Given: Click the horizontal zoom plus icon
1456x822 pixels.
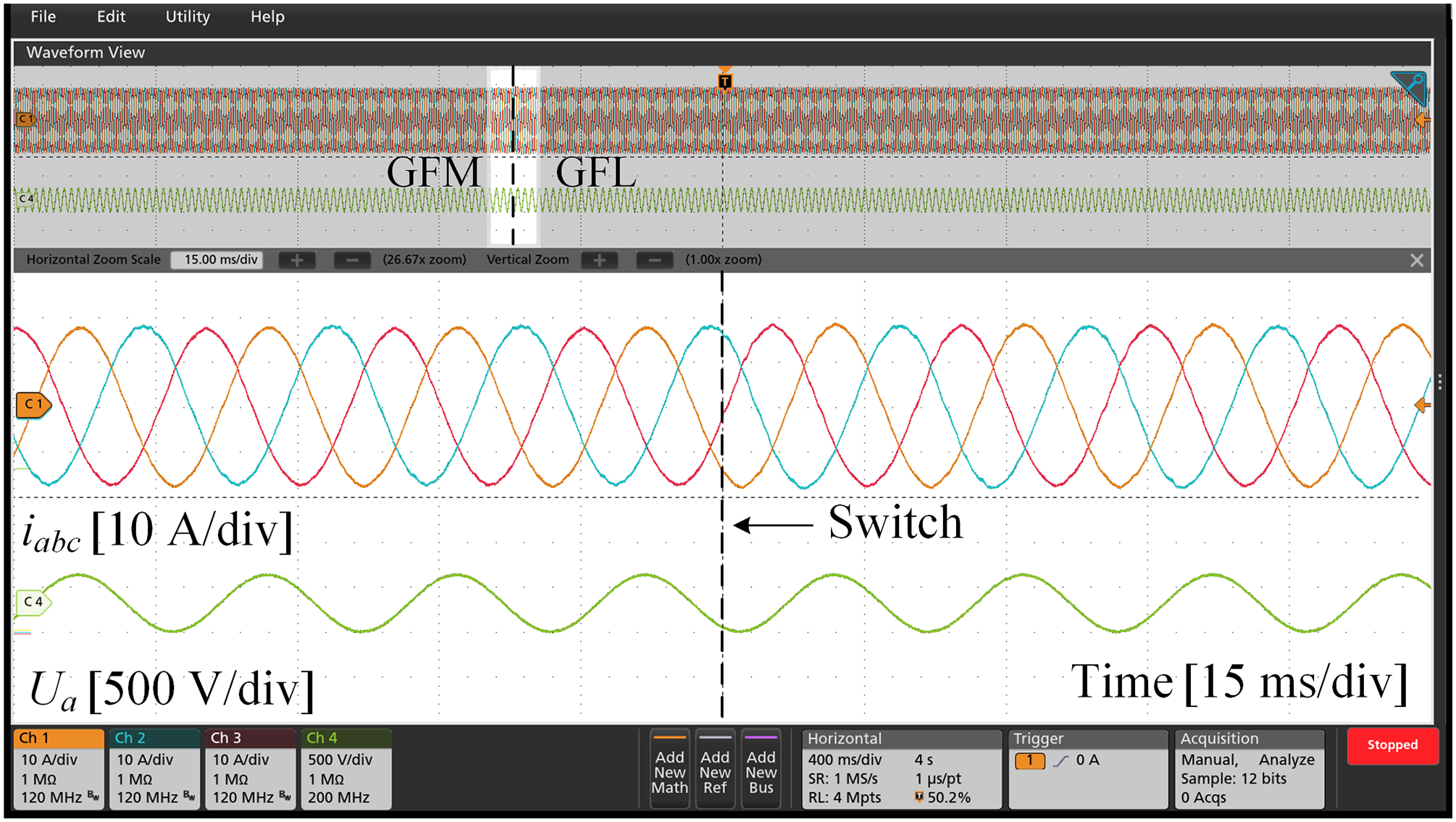Looking at the screenshot, I should click(x=297, y=260).
